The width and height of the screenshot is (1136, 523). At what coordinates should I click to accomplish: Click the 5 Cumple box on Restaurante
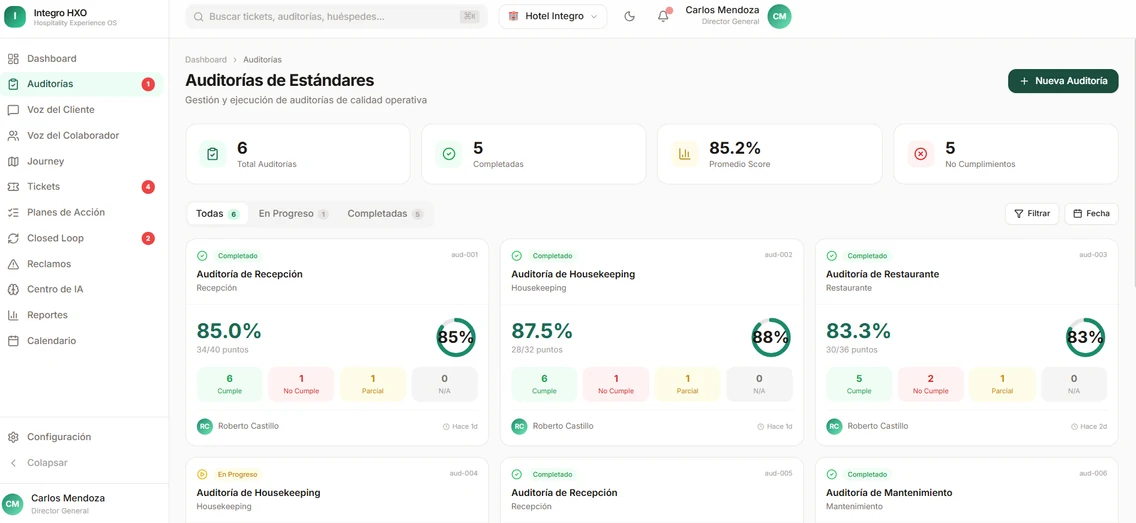point(859,384)
